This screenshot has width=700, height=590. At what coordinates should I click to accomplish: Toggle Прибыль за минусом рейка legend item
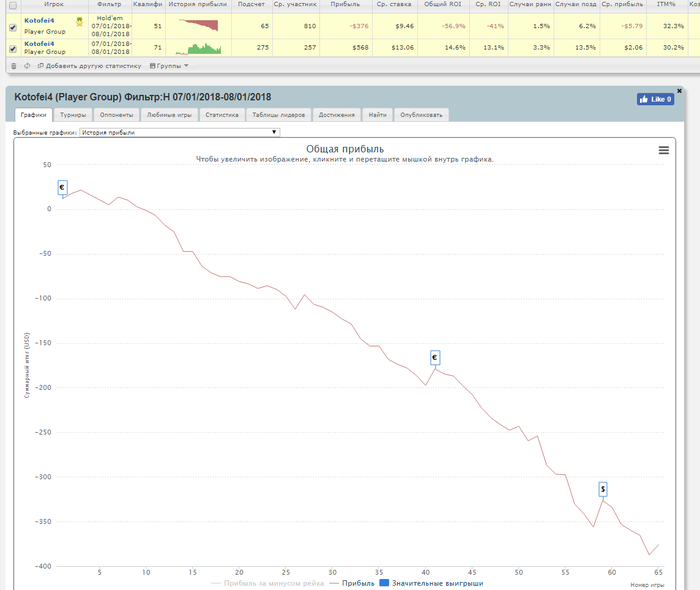click(268, 583)
